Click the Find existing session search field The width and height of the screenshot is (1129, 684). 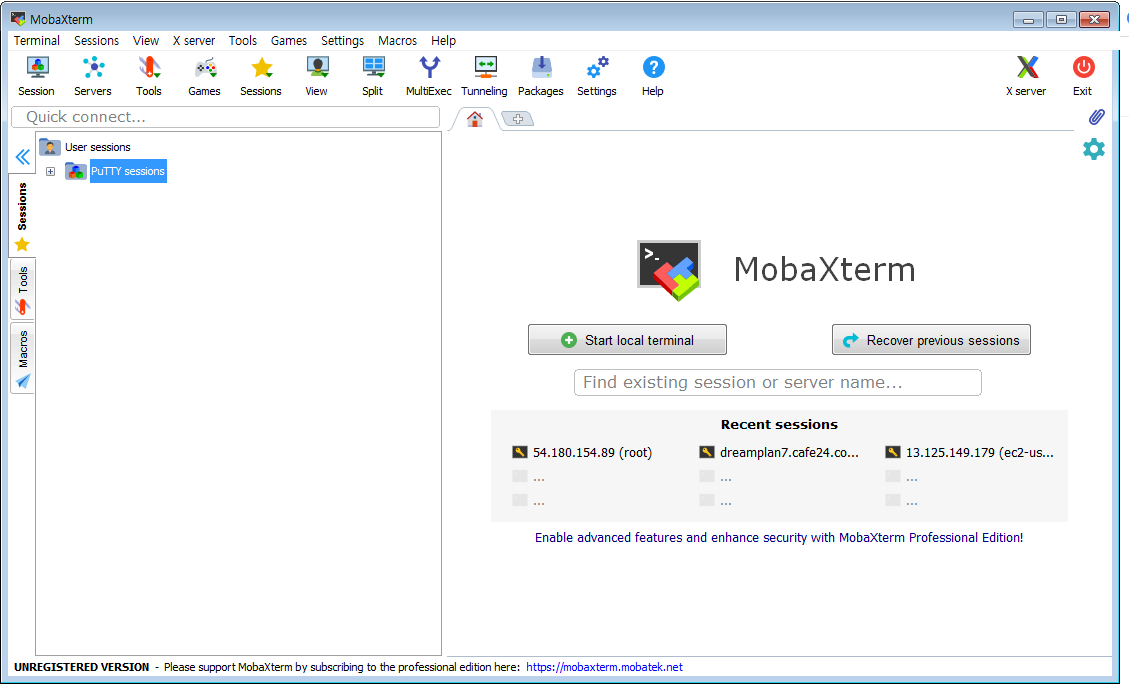[778, 382]
